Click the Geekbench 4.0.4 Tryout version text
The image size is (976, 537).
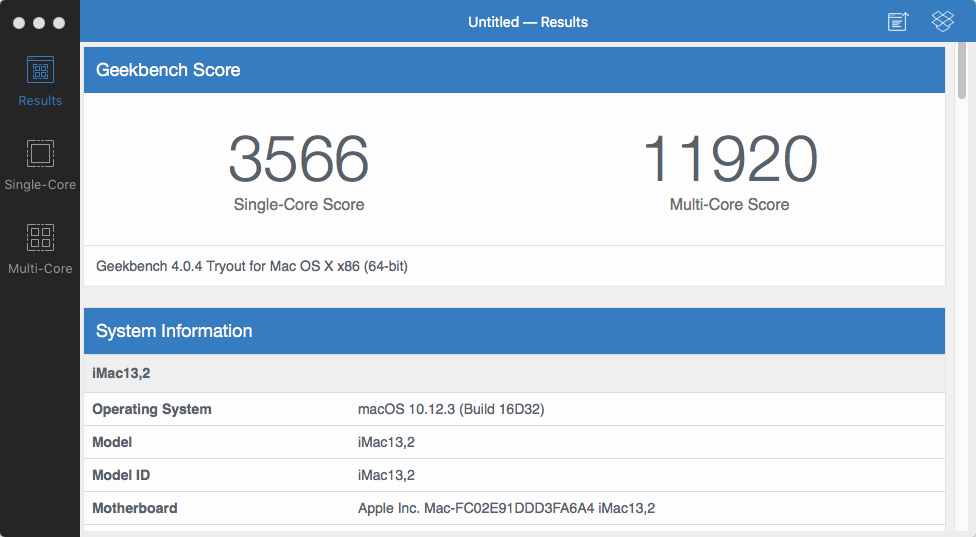point(251,266)
